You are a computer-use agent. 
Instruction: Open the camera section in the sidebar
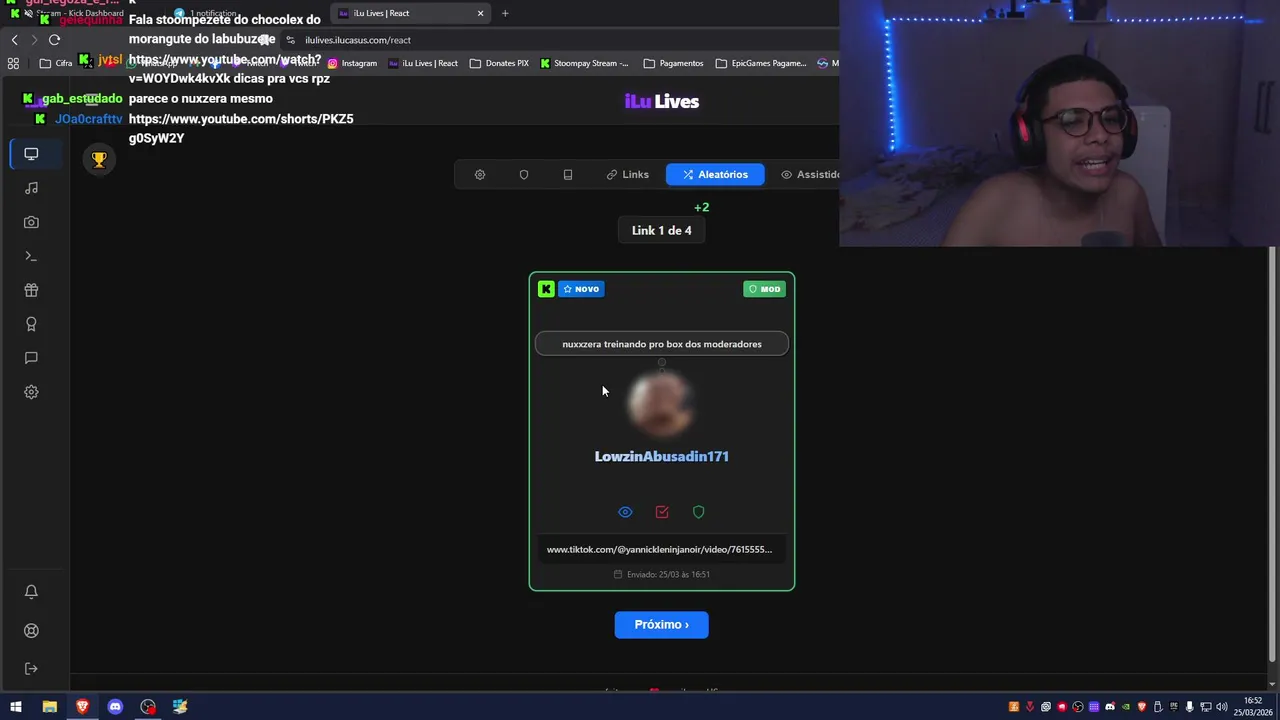click(x=31, y=222)
